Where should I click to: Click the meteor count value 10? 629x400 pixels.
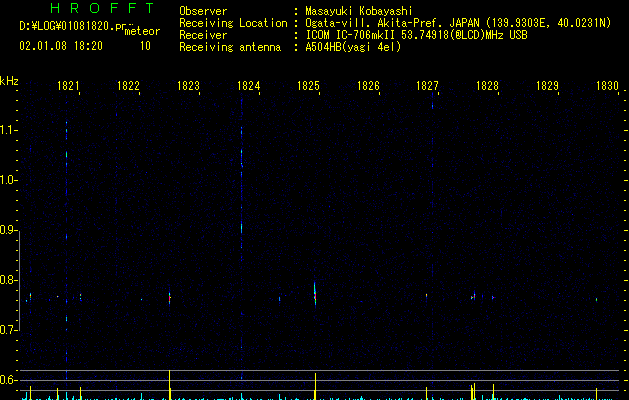145,46
